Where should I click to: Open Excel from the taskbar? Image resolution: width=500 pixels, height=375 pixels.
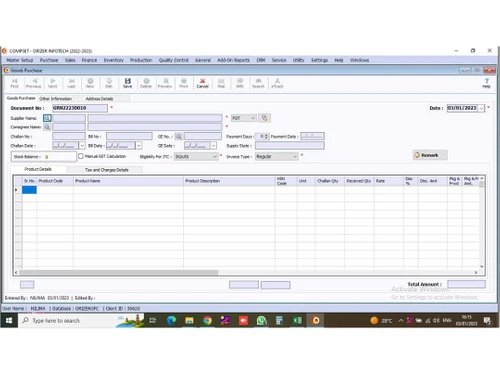(x=297, y=320)
